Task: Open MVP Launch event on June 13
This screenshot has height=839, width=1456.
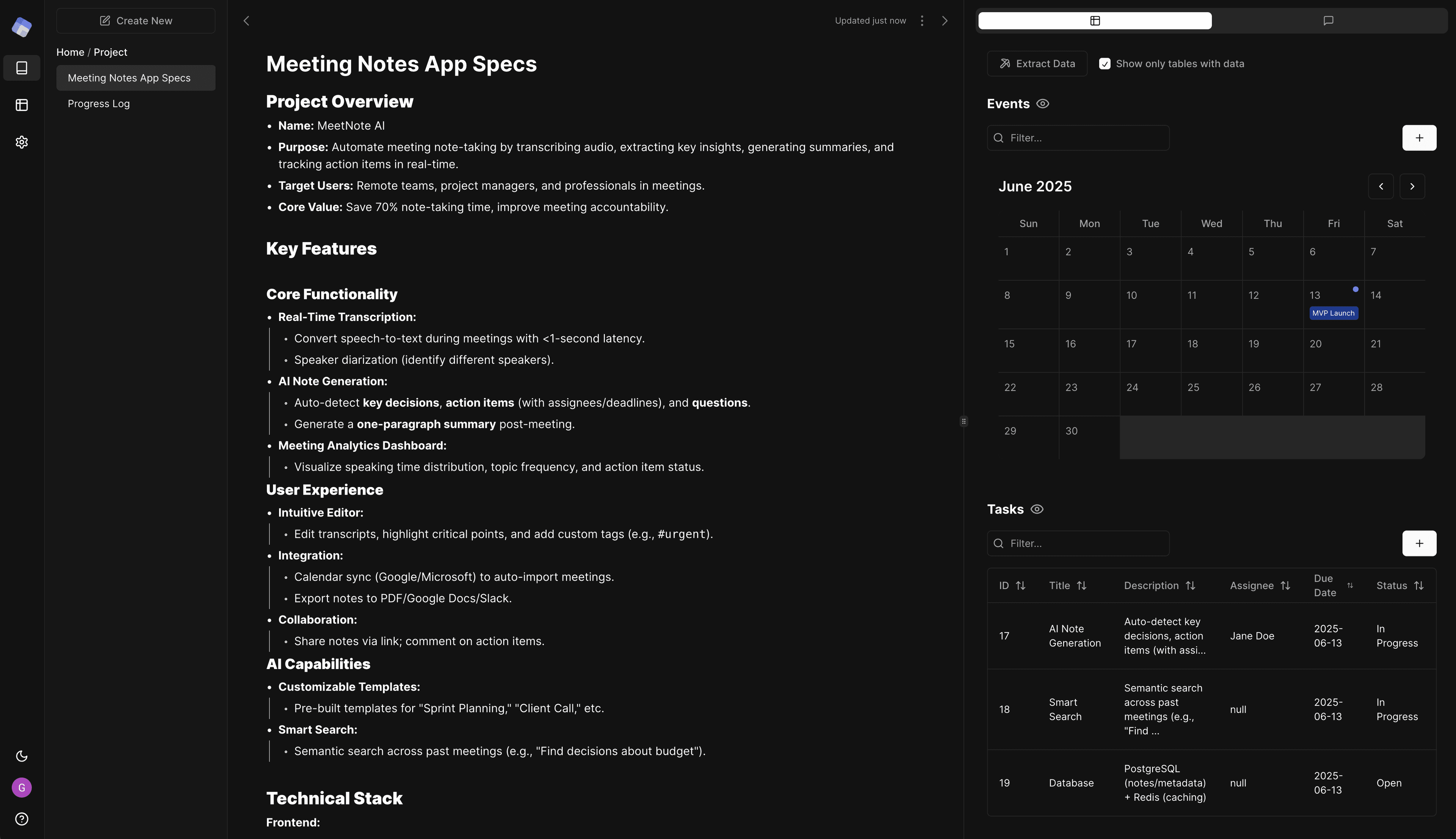Action: pos(1333,313)
